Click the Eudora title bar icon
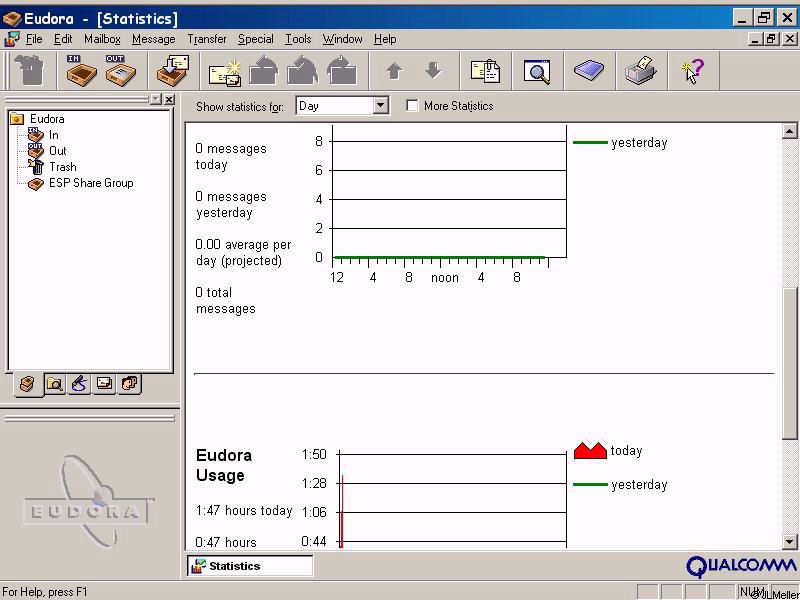Screen dimensions: 800x600 (x=11, y=19)
